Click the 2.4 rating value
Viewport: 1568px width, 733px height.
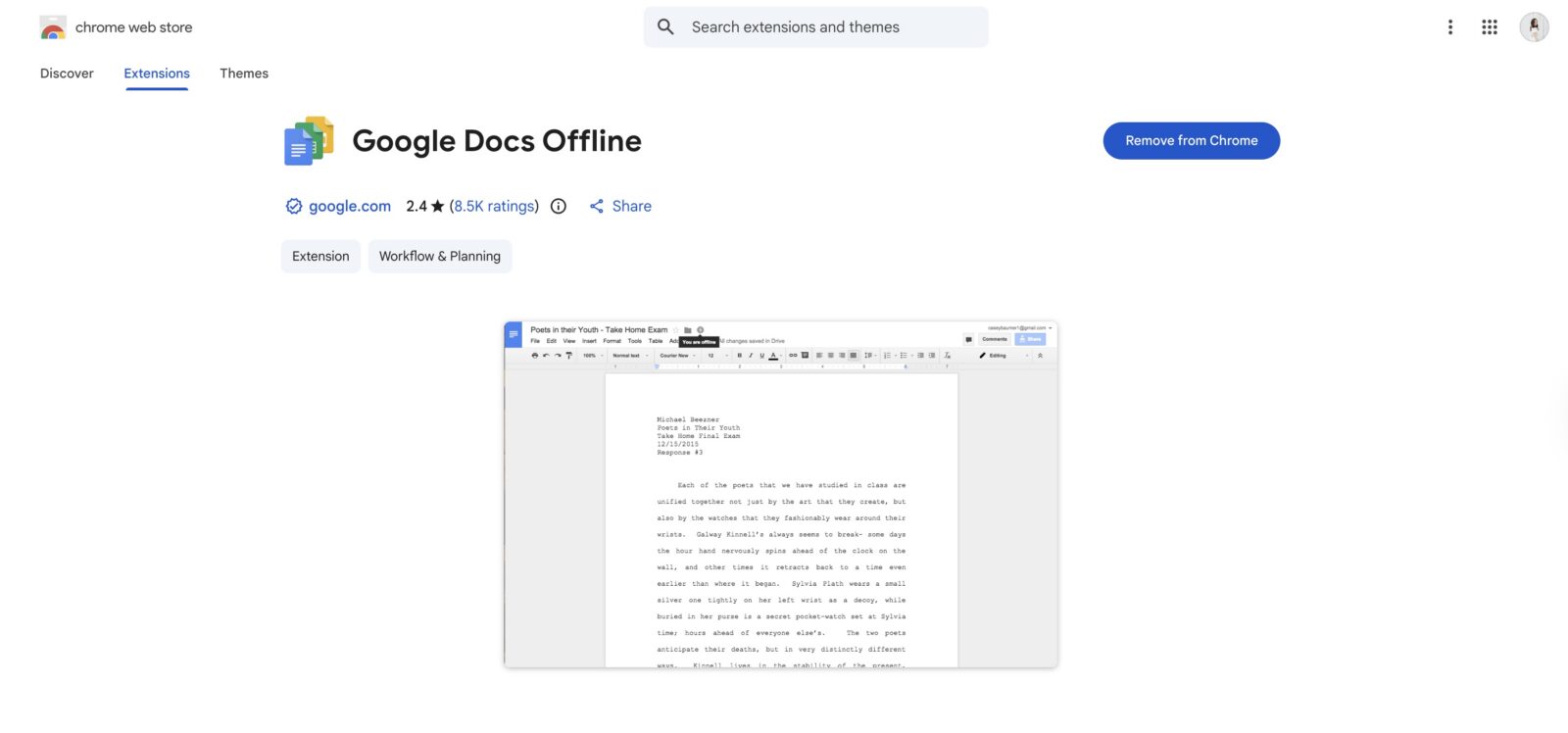click(x=416, y=206)
